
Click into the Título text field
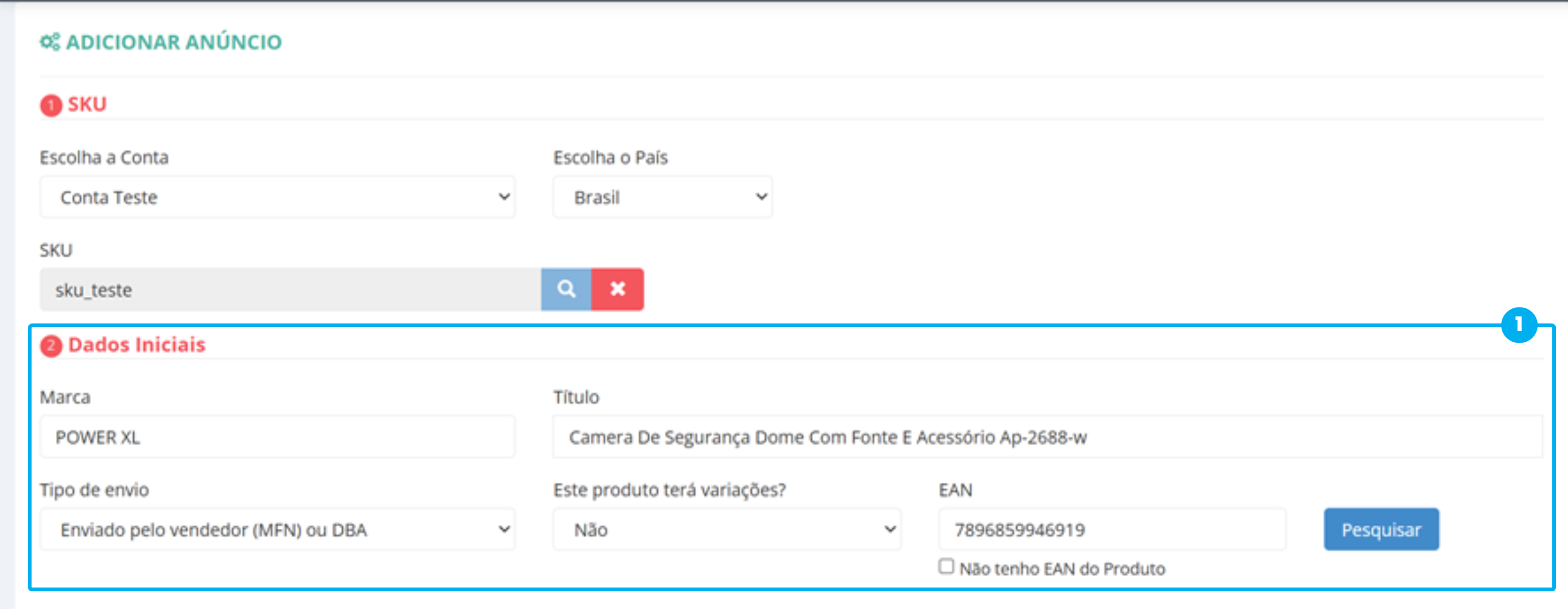click(1048, 437)
